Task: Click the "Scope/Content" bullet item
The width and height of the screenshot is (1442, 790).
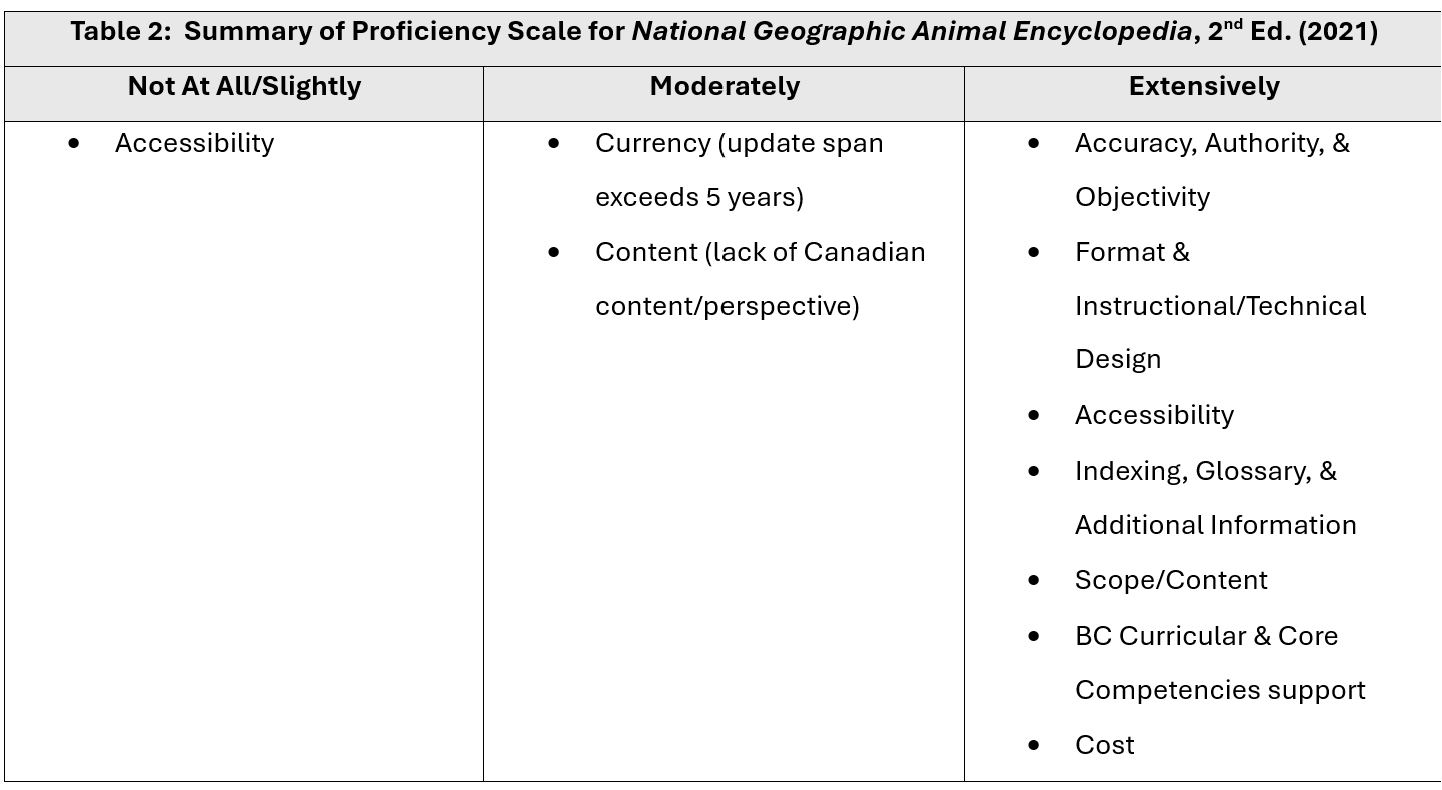Action: coord(1171,580)
